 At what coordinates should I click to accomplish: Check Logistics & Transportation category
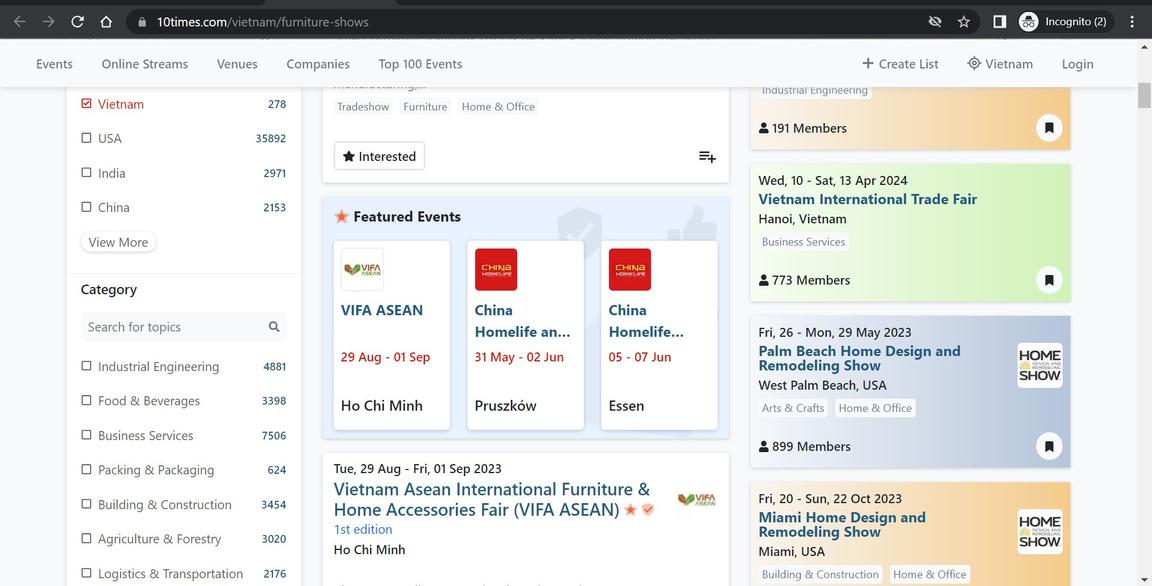click(87, 573)
